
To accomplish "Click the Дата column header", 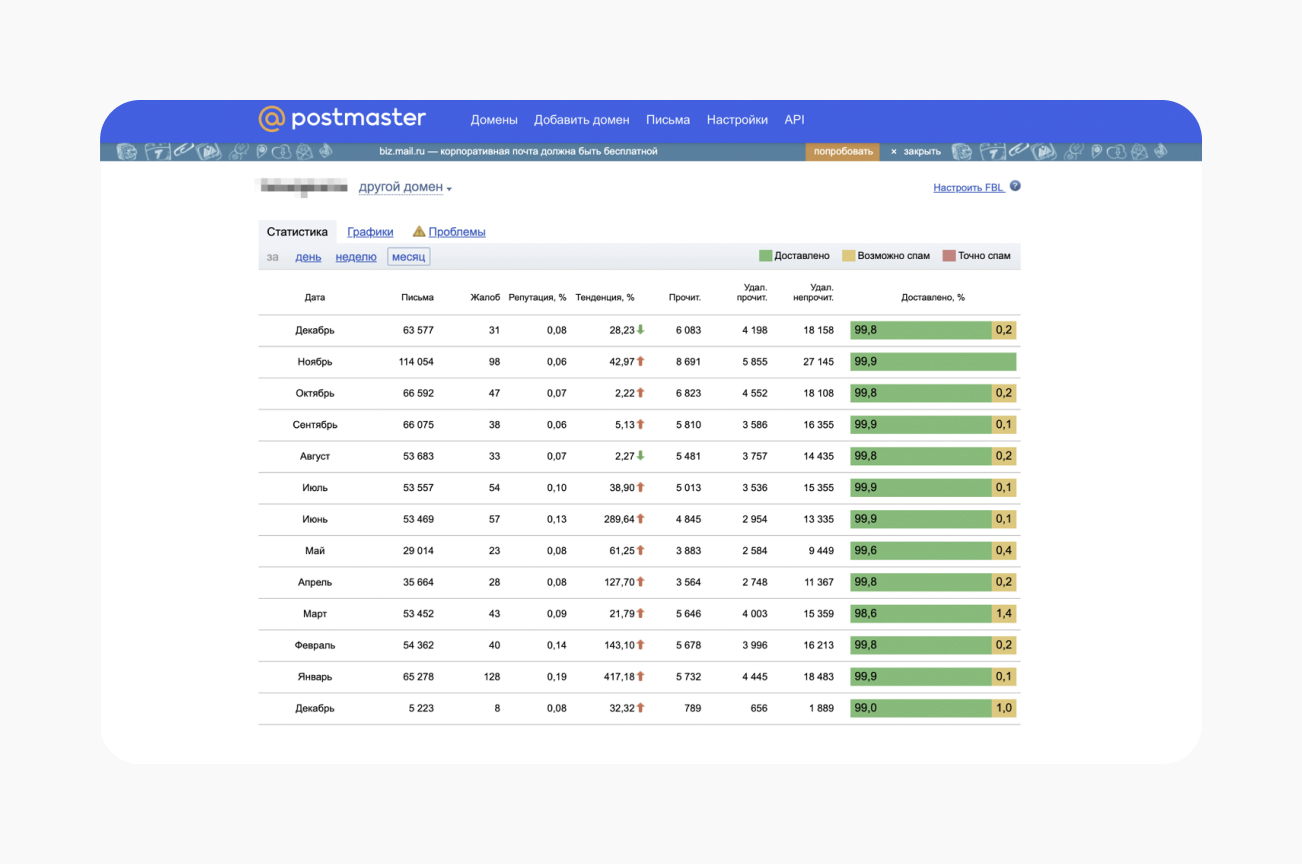I will click(315, 298).
